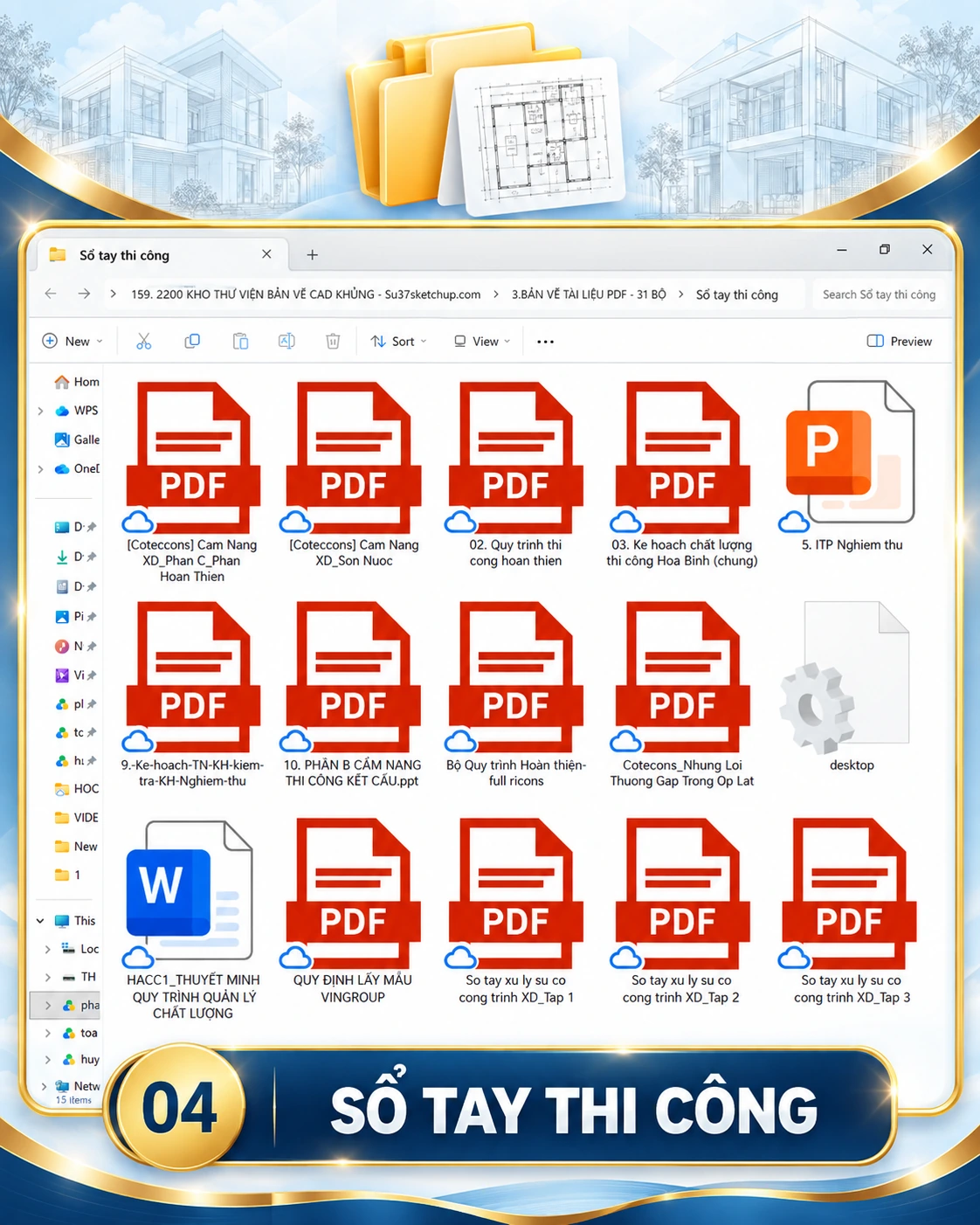
Task: Open the VIDE folder in sidebar
Action: pos(77,818)
